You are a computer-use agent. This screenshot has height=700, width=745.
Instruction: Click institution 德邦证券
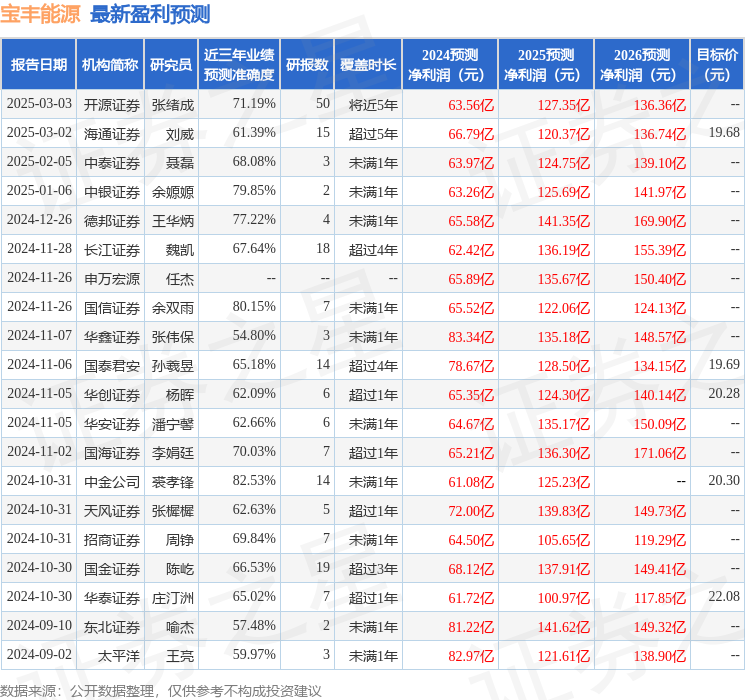(112, 221)
